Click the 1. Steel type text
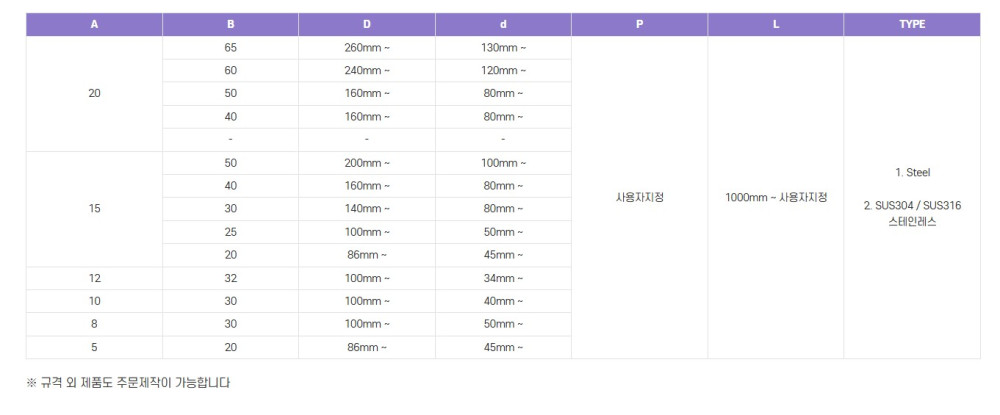The height and width of the screenshot is (415, 1000). [x=912, y=172]
